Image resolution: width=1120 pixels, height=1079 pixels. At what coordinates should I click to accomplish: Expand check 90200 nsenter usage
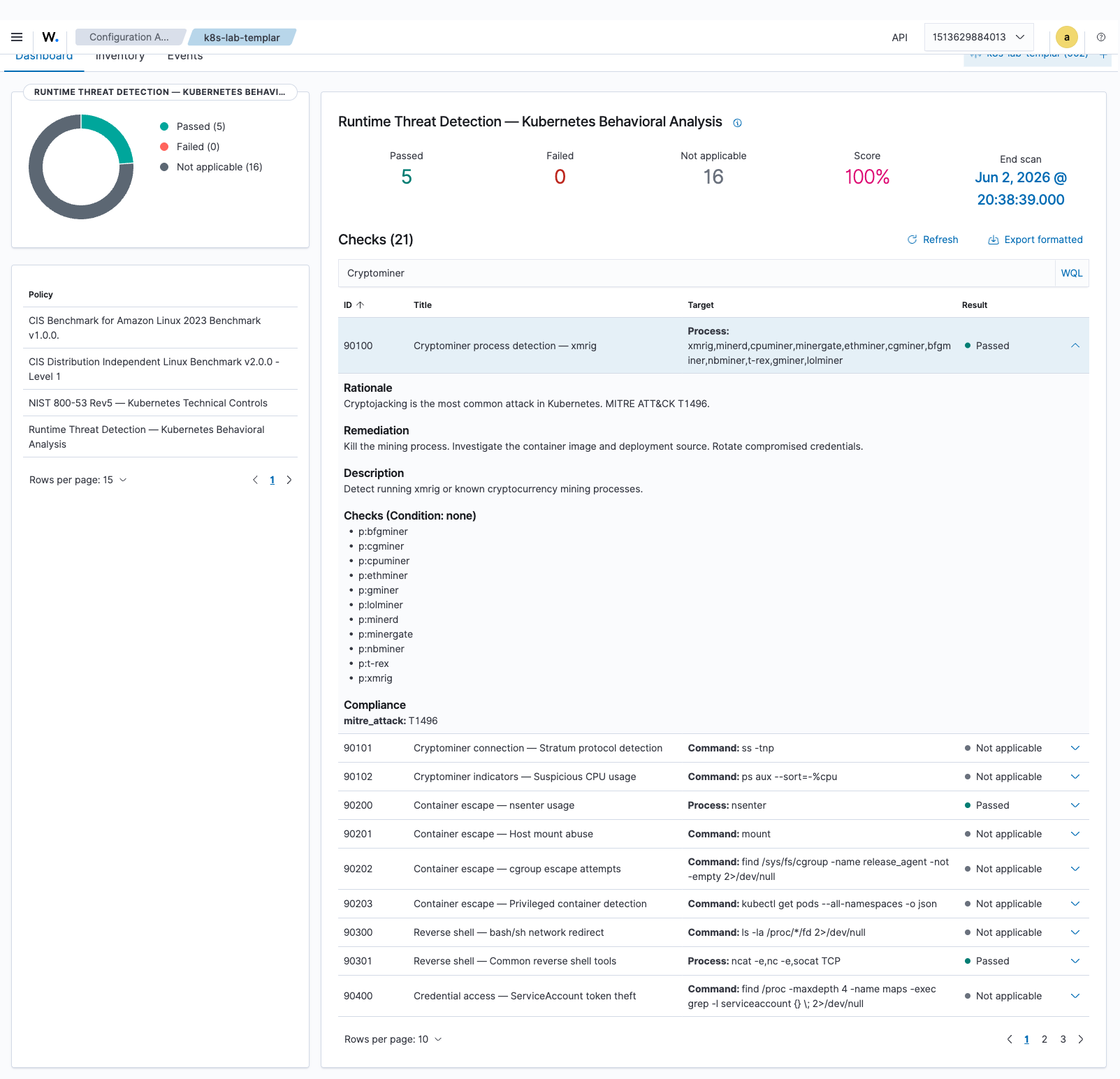[1075, 805]
